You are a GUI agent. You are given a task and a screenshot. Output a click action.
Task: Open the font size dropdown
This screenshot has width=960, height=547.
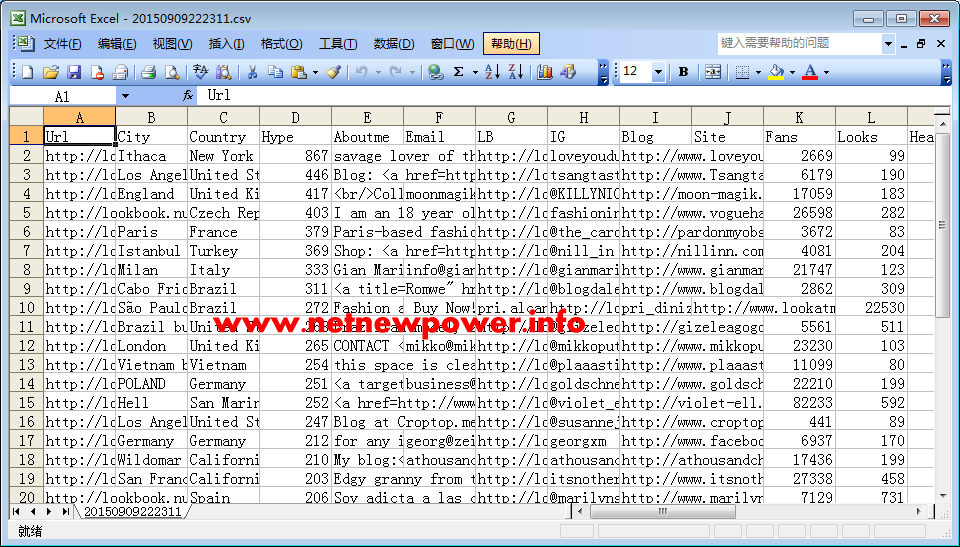[x=658, y=72]
